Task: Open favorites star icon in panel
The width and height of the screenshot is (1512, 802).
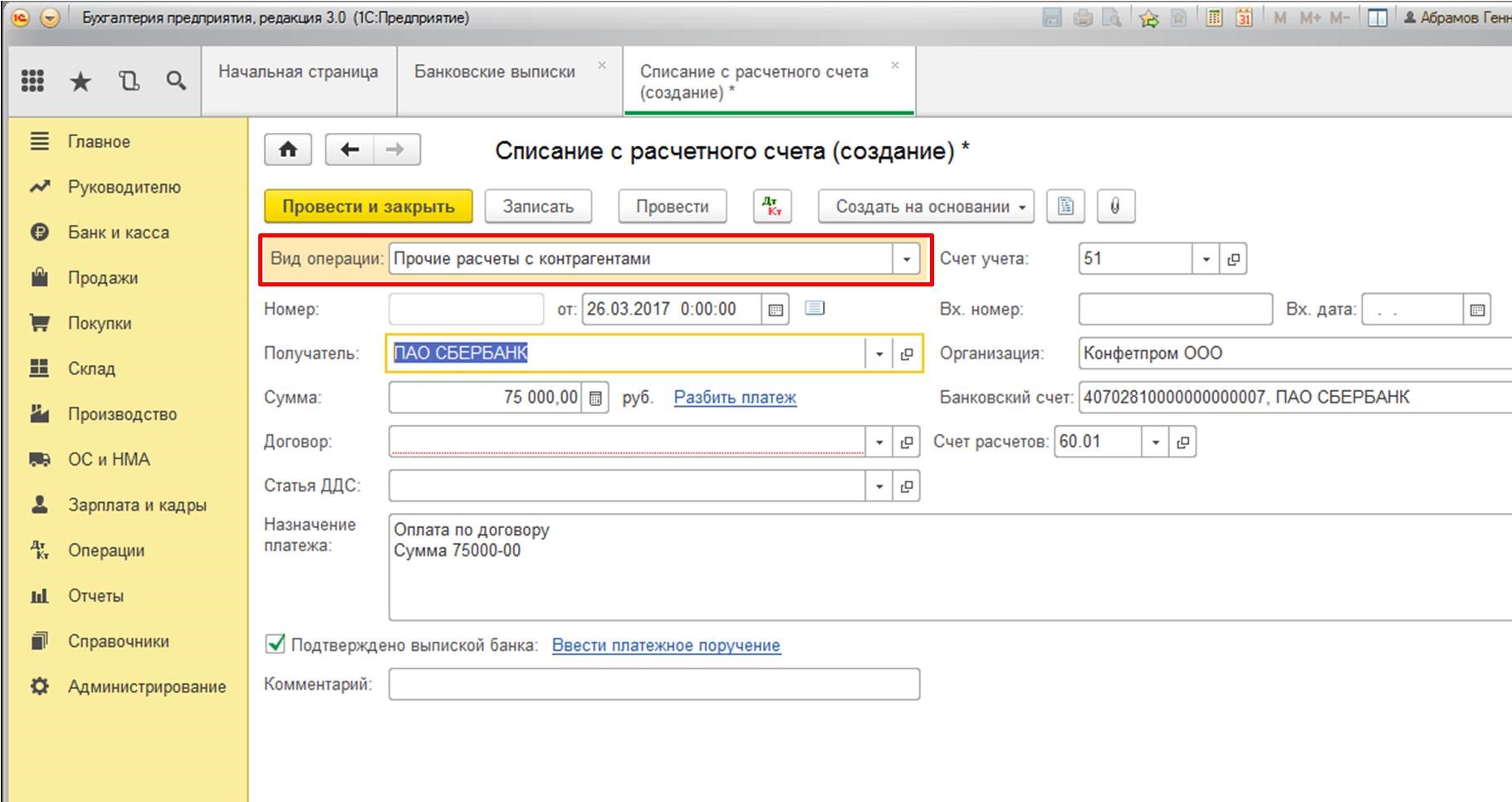Action: (81, 81)
